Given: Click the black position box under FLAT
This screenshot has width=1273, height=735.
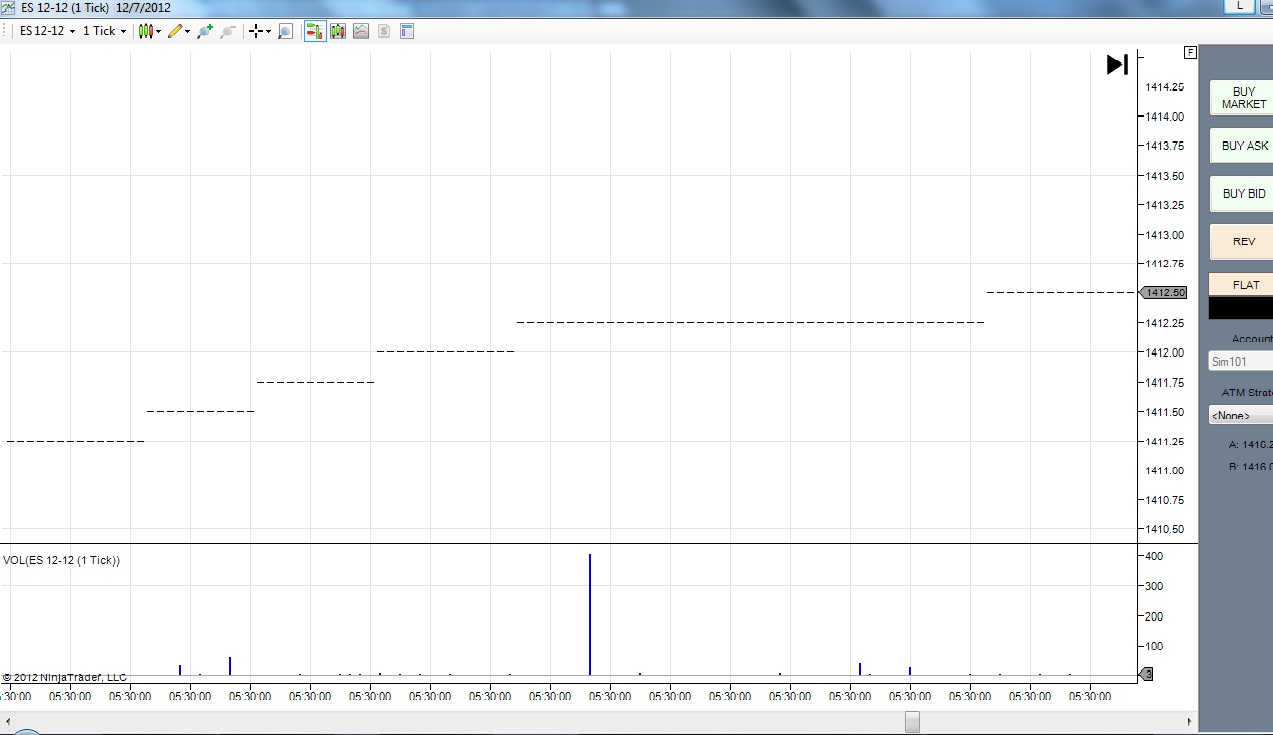Looking at the screenshot, I should (1241, 308).
